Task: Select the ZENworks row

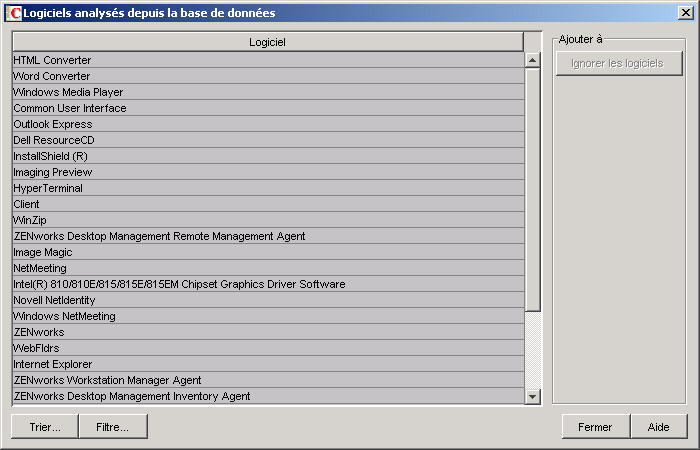Action: click(268, 333)
